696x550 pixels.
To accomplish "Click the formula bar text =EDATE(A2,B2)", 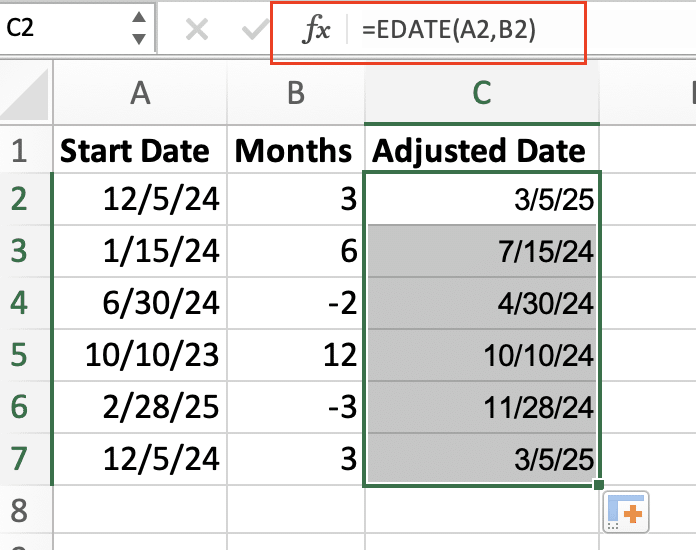I will coord(449,31).
